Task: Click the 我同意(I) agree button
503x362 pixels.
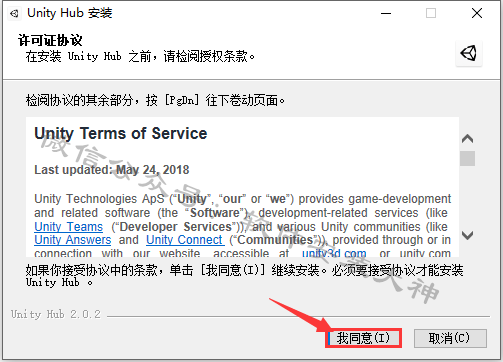Action: click(363, 338)
